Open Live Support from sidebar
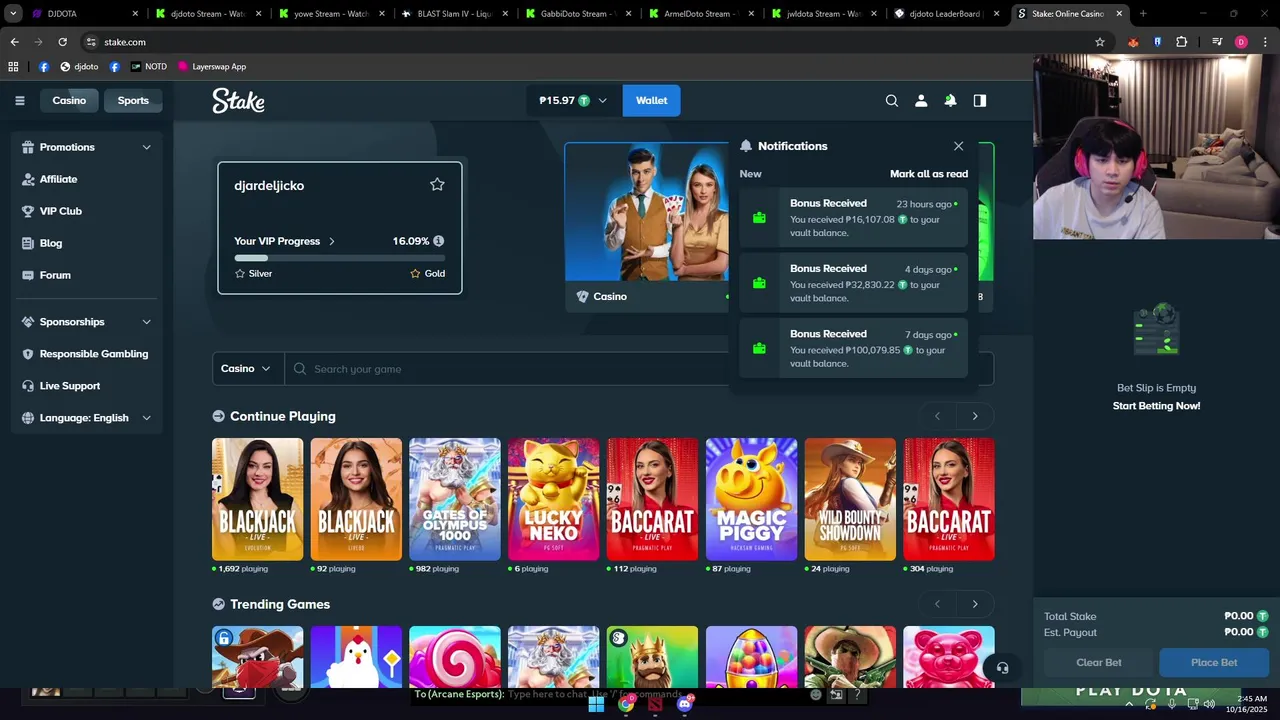Image resolution: width=1280 pixels, height=720 pixels. (x=70, y=386)
